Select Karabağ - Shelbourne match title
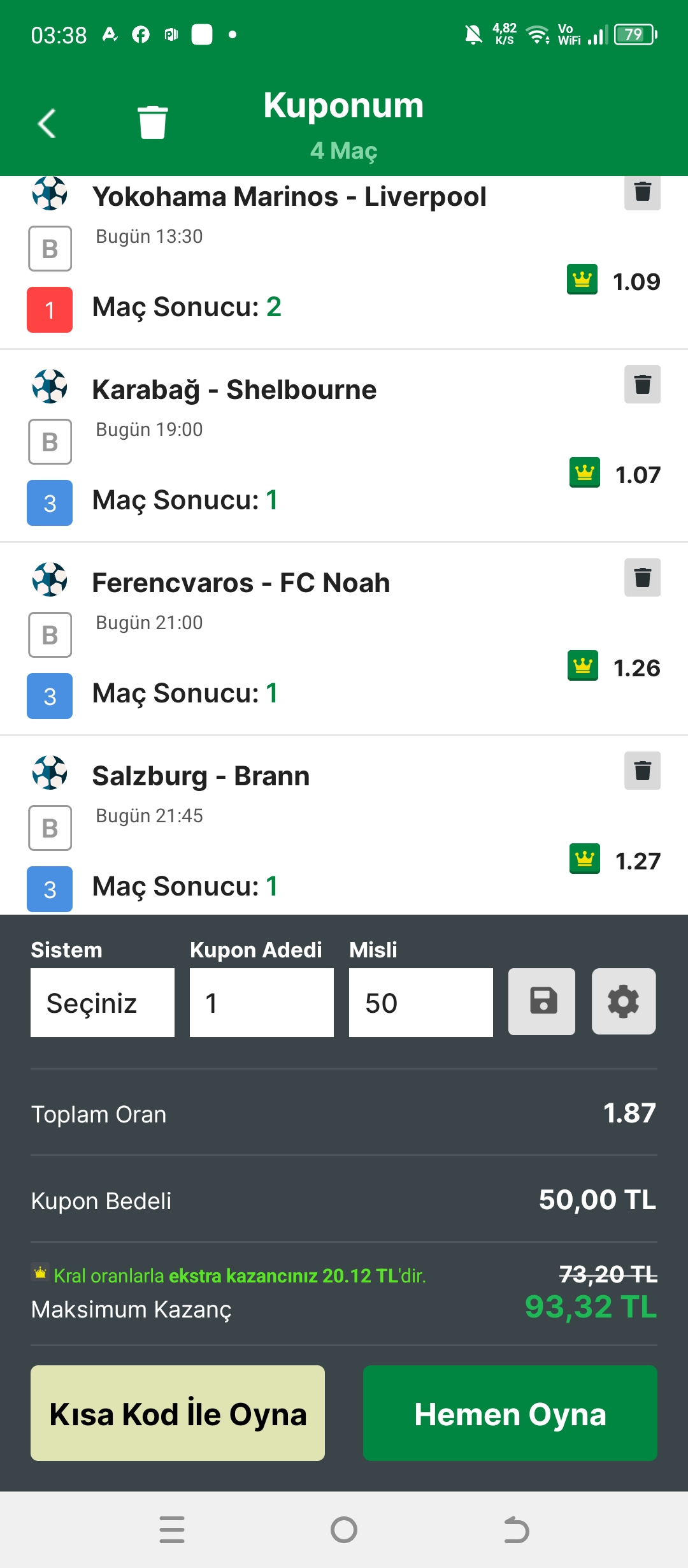Image resolution: width=688 pixels, height=1568 pixels. tap(234, 390)
